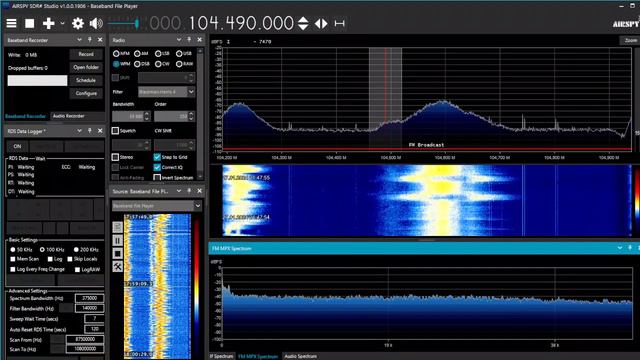The height and width of the screenshot is (360, 640).
Task: Click the frequency up/down step arrows
Action: pos(303,23)
